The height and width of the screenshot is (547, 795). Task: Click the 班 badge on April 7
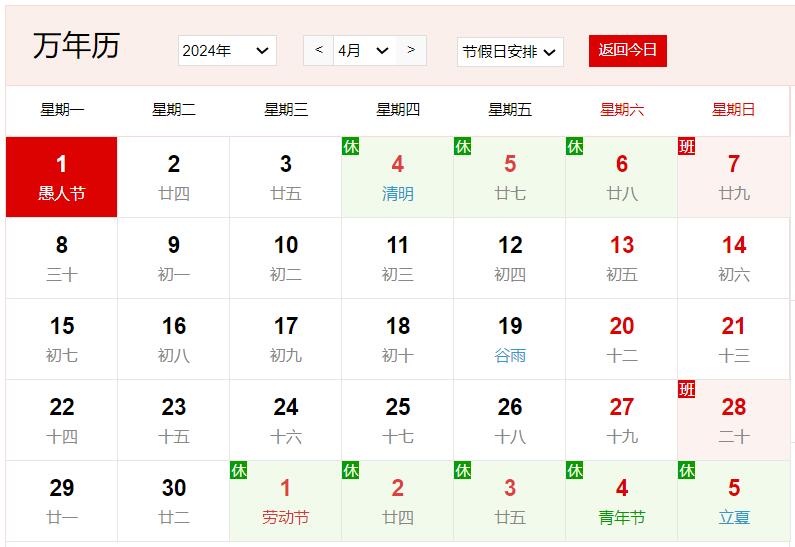point(687,146)
